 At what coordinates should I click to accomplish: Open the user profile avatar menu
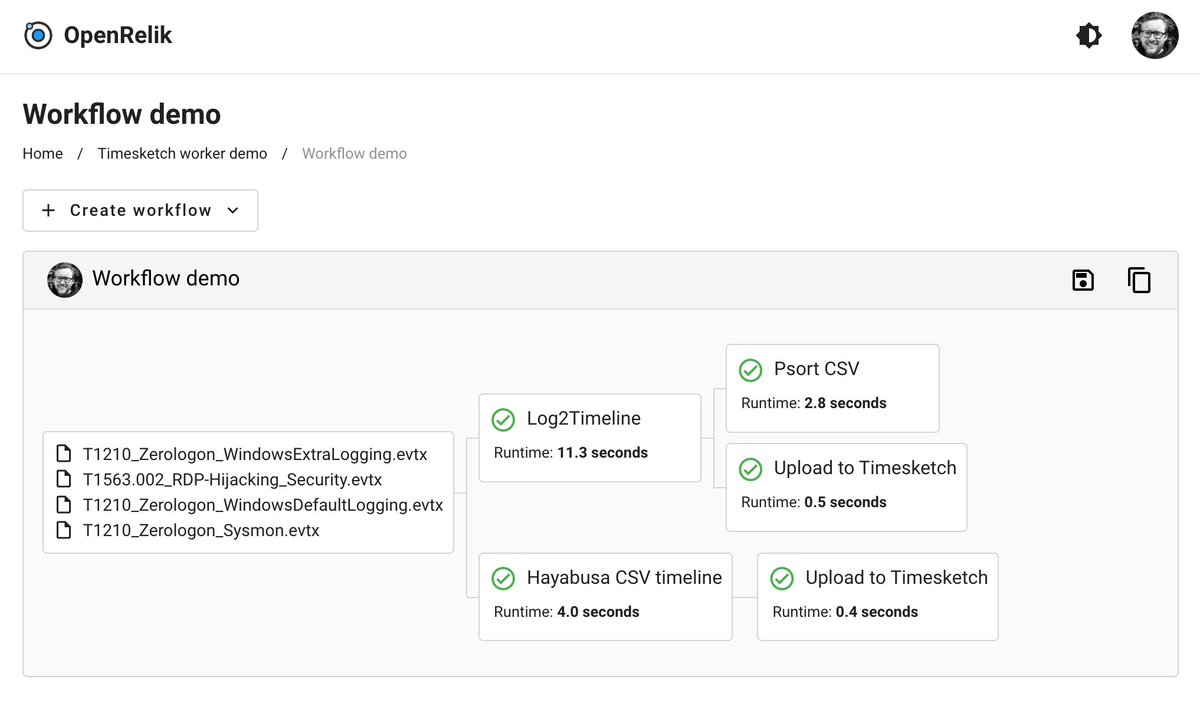pos(1155,36)
